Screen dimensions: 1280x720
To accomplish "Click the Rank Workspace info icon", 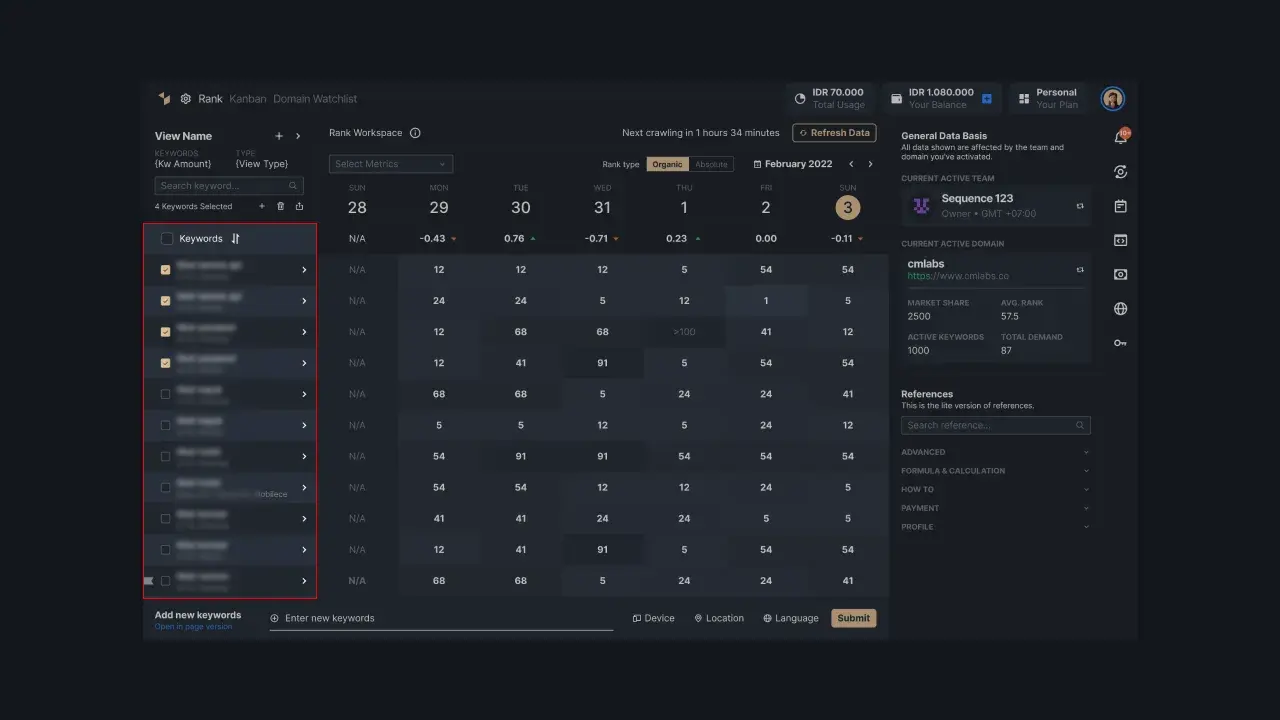I will [x=415, y=133].
